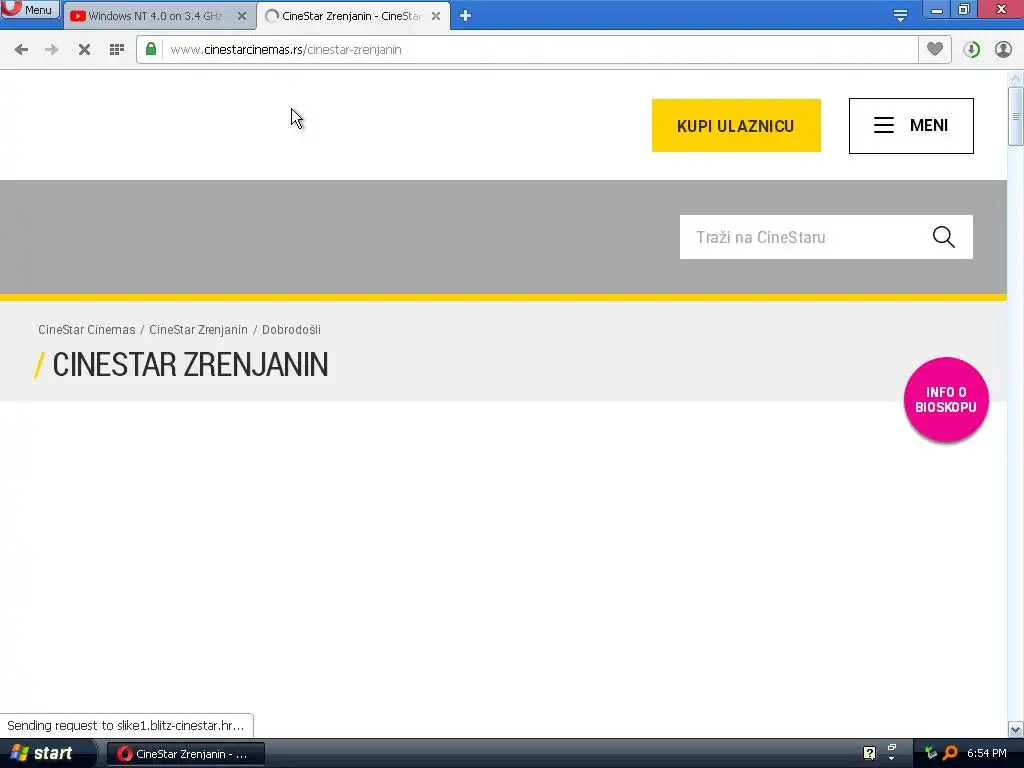Image resolution: width=1024 pixels, height=768 pixels.
Task: Click the KUPI ULAZNICU button
Action: coord(736,125)
